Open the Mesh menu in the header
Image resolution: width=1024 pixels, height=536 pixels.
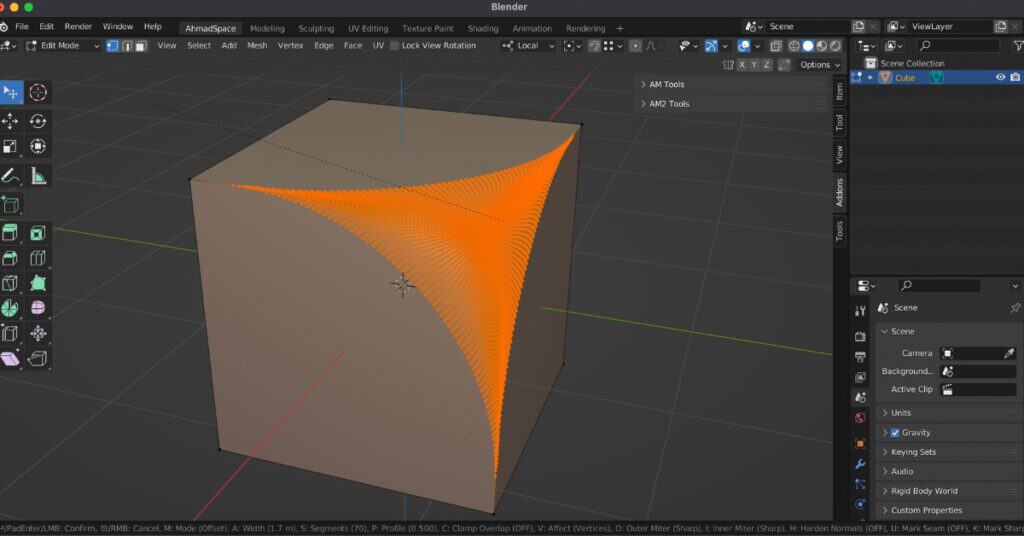(x=257, y=45)
